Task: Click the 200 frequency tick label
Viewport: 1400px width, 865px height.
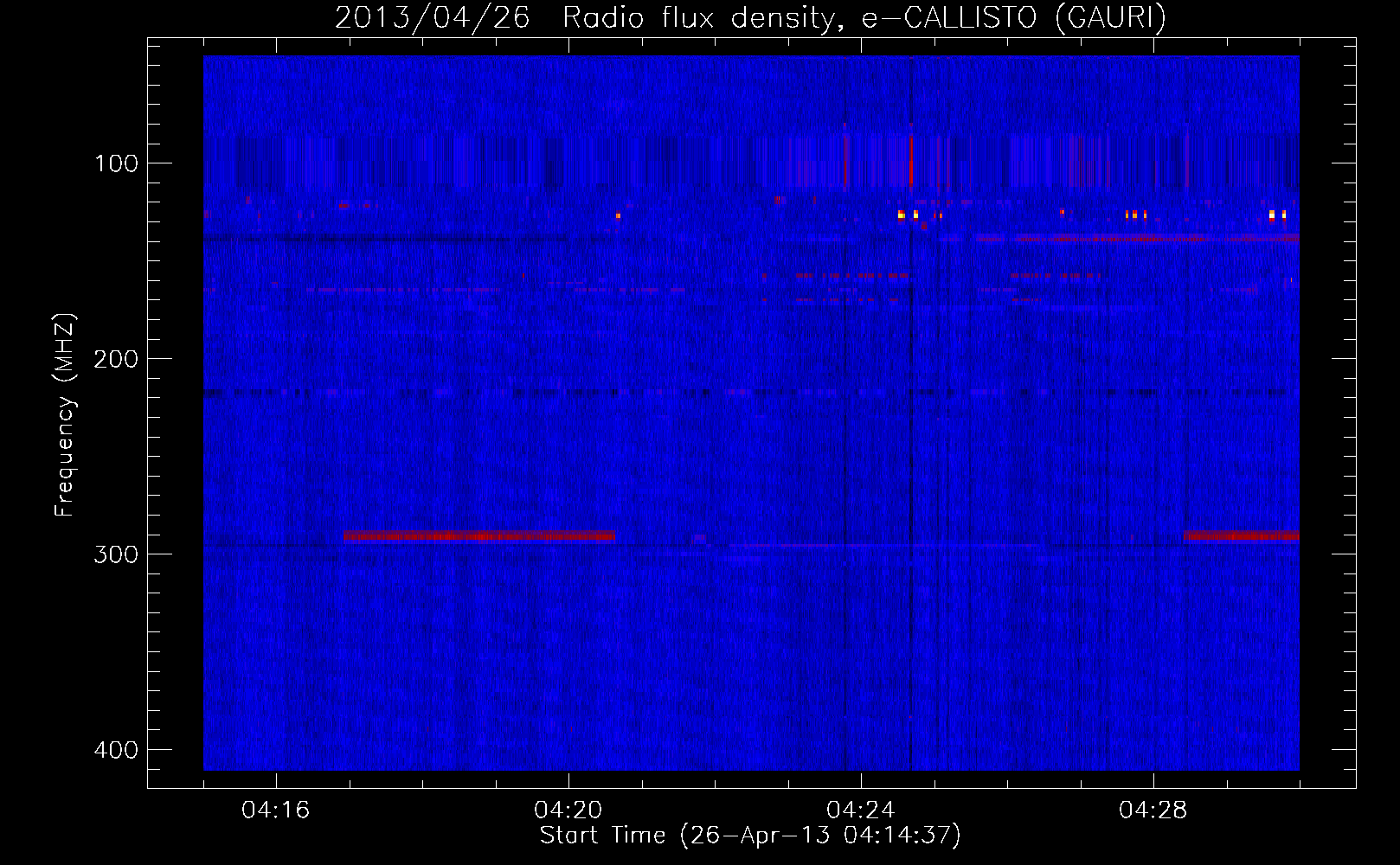Action: [x=116, y=359]
